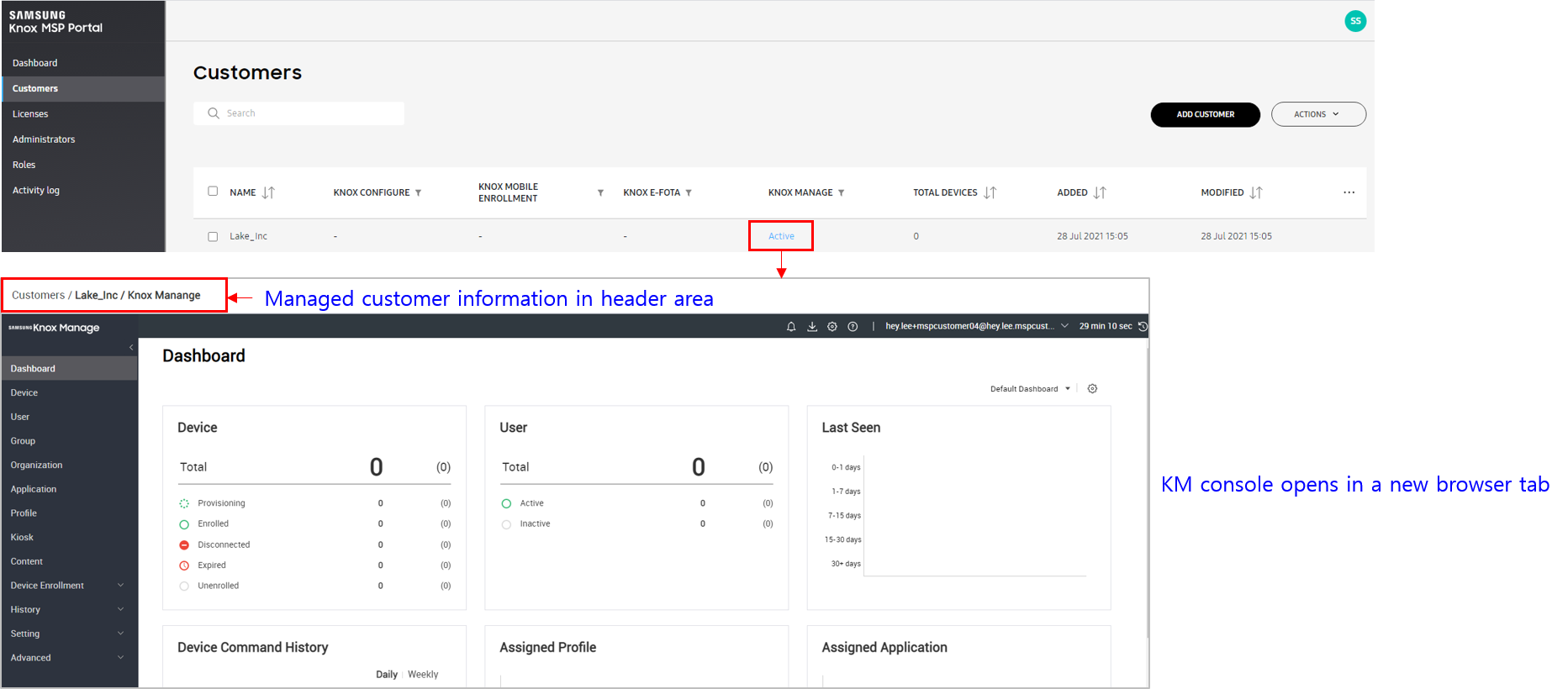
Task: Switch command history to Weekly
Action: click(423, 675)
